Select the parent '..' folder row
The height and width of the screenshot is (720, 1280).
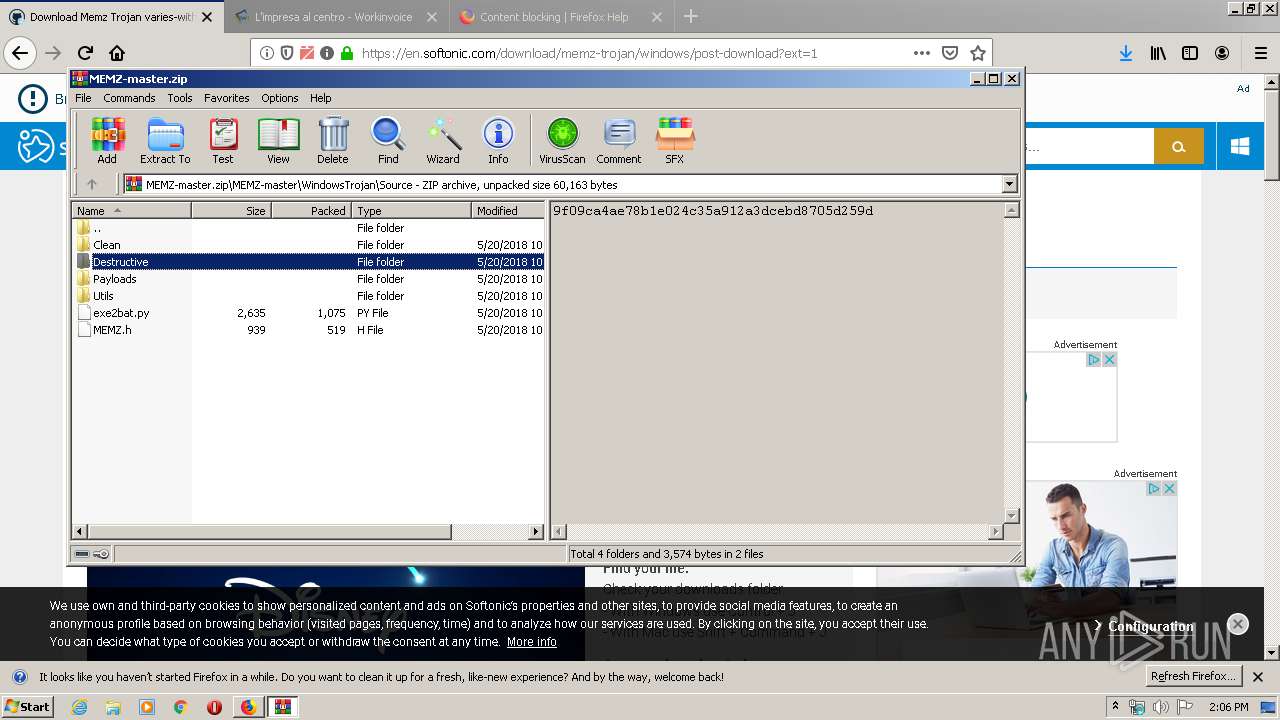(308, 228)
